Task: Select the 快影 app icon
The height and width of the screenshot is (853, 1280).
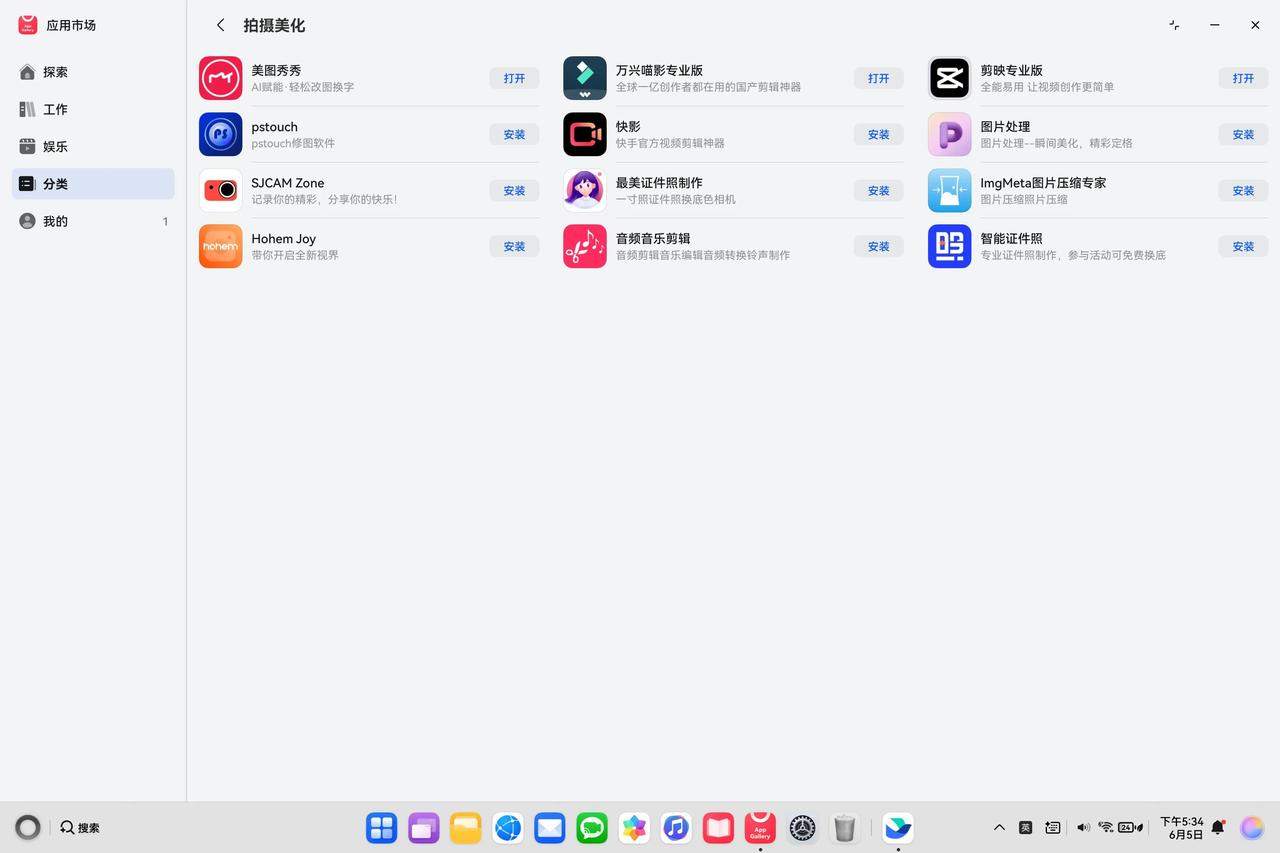Action: coord(585,134)
